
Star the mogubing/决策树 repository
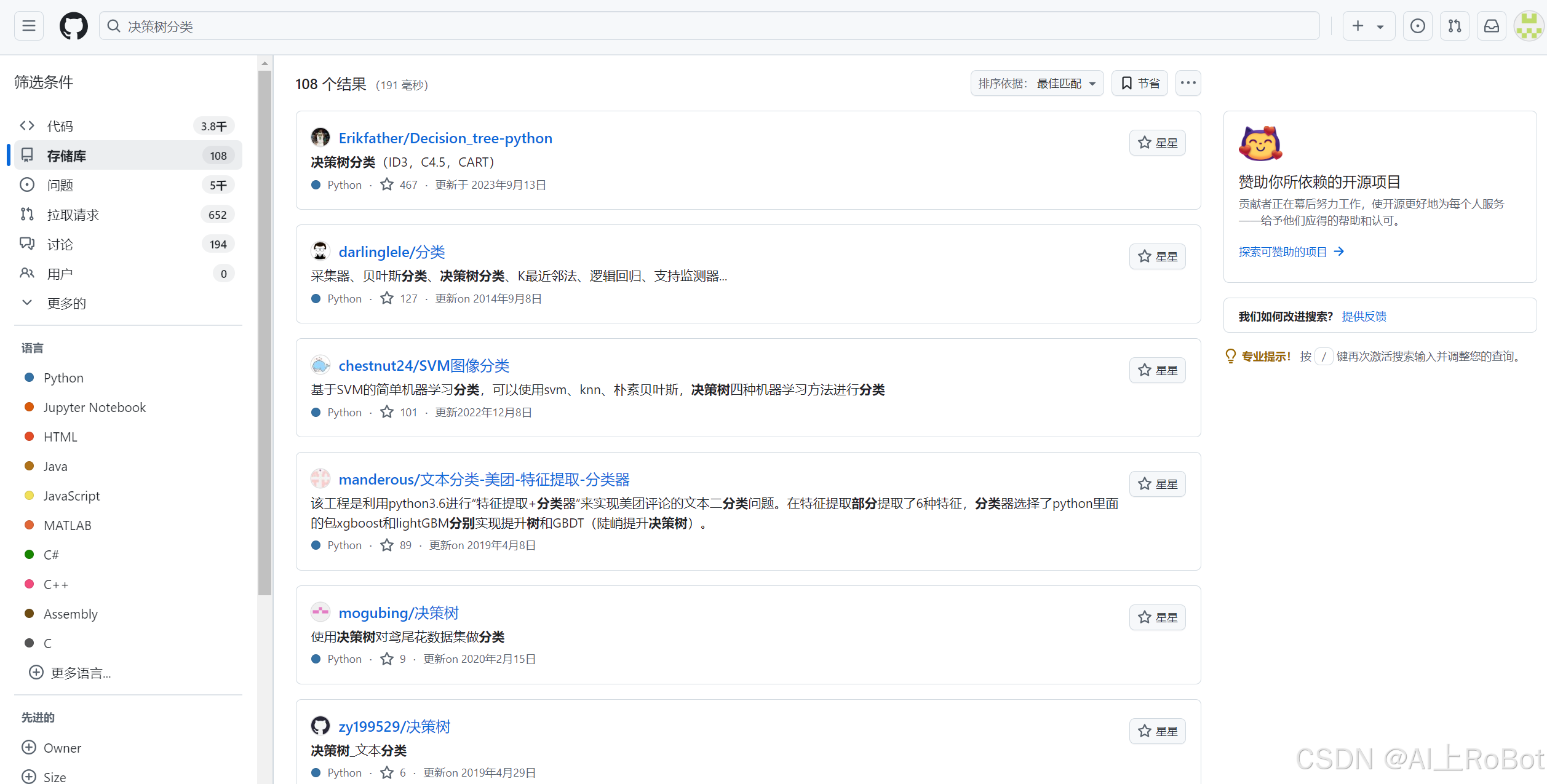(x=1157, y=617)
